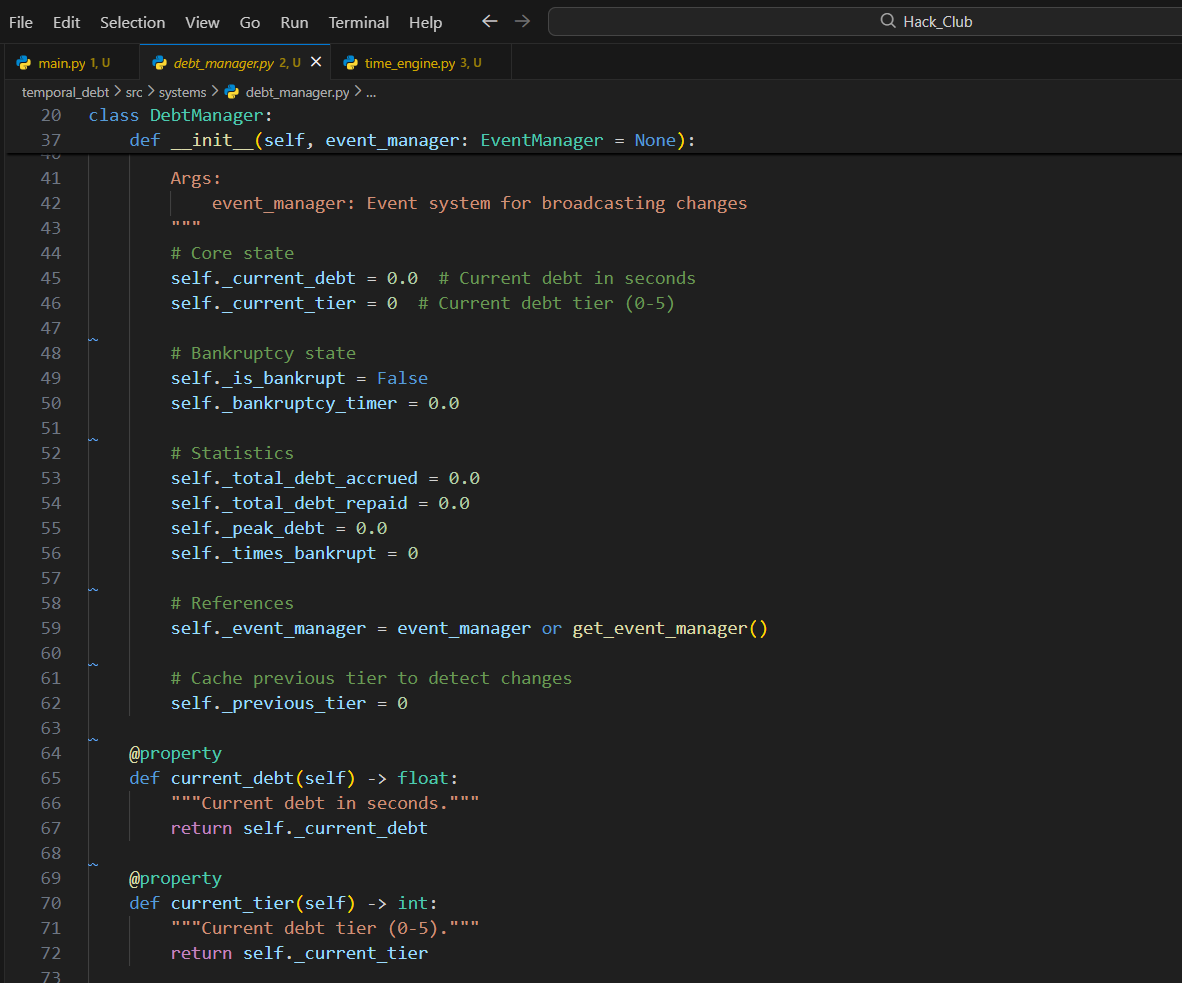Click line number 59 in the gutter
The width and height of the screenshot is (1182, 983).
pyautogui.click(x=50, y=628)
